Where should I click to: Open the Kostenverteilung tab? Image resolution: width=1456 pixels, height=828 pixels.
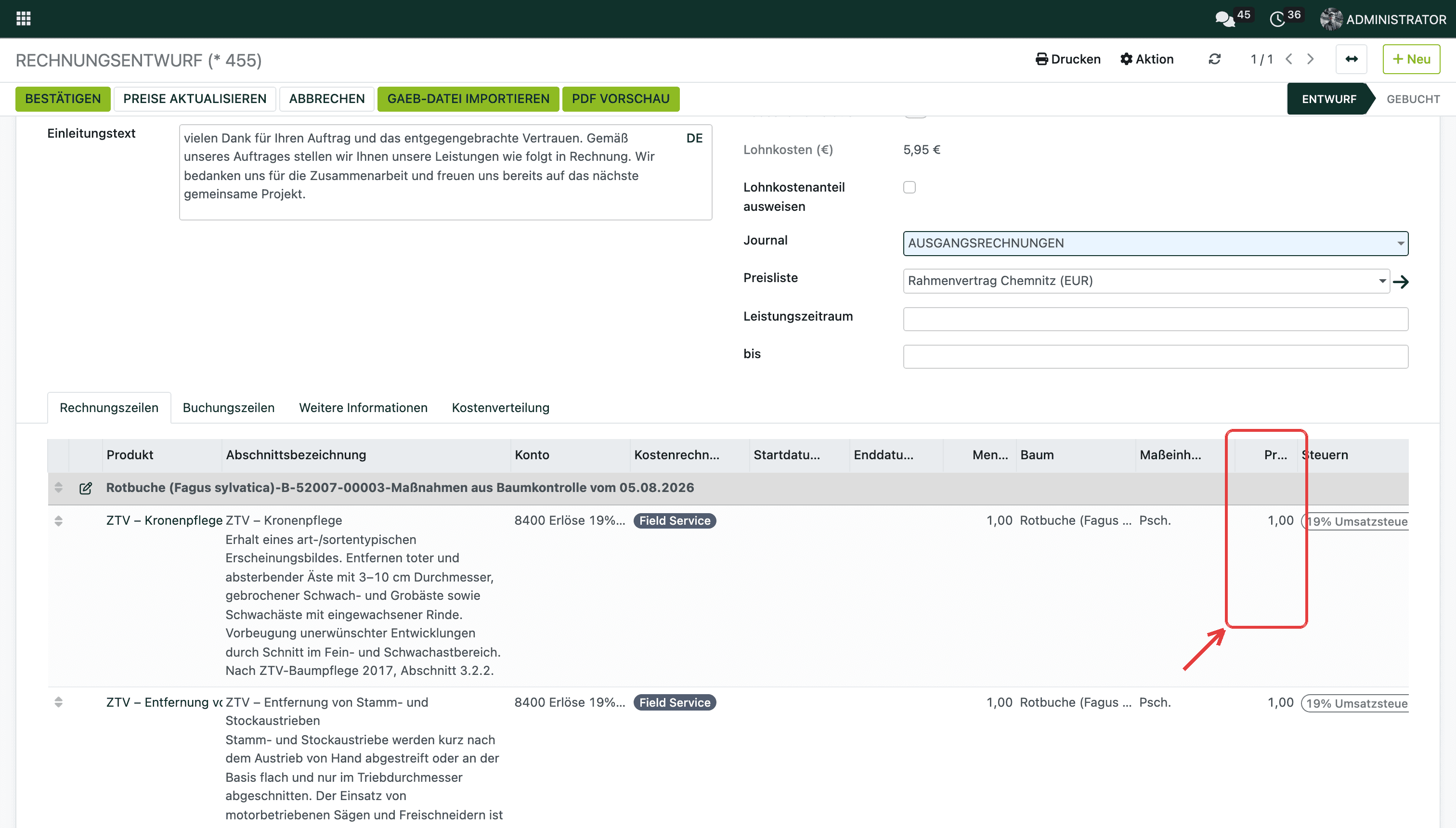(x=501, y=408)
